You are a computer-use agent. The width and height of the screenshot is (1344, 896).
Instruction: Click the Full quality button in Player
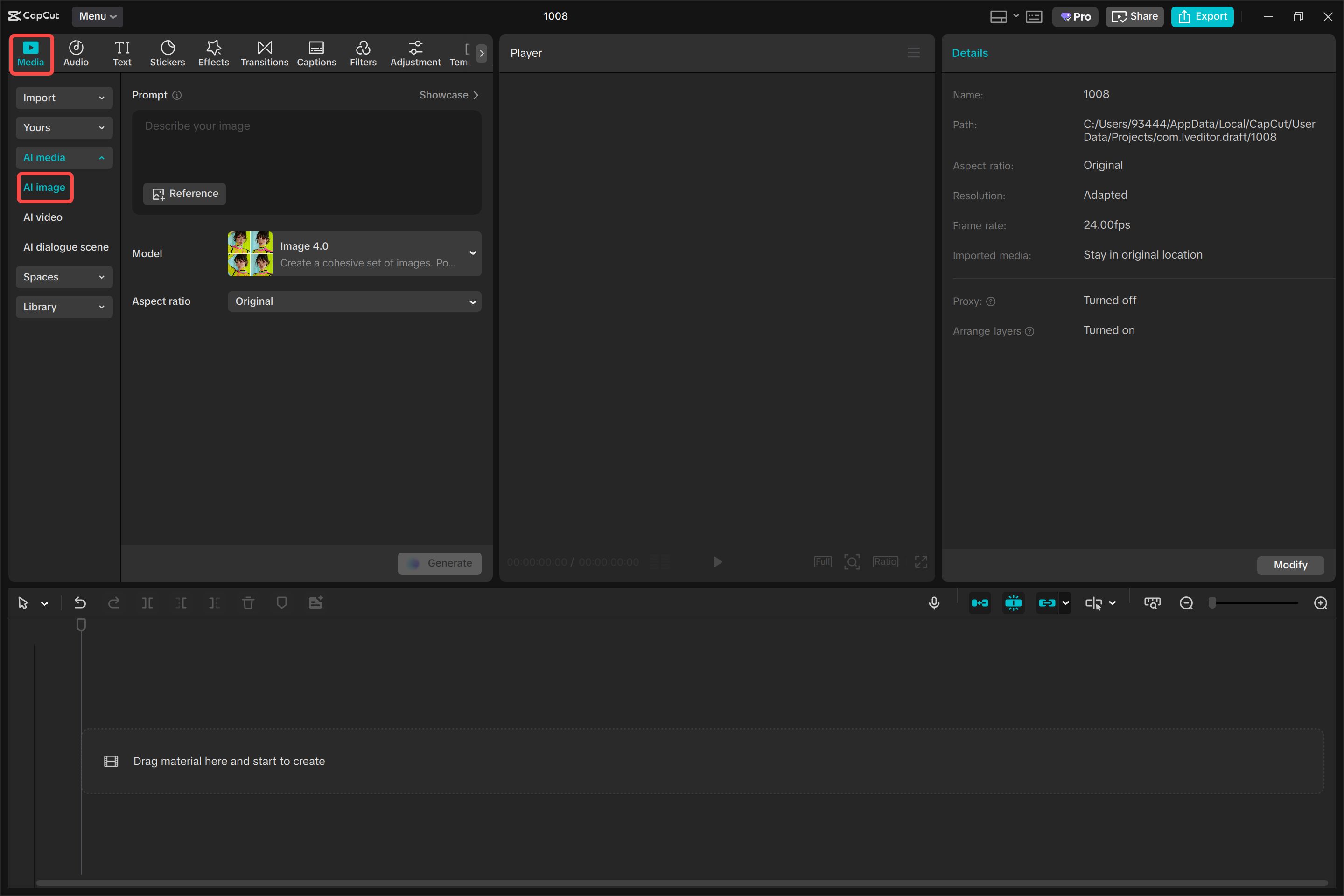(822, 562)
